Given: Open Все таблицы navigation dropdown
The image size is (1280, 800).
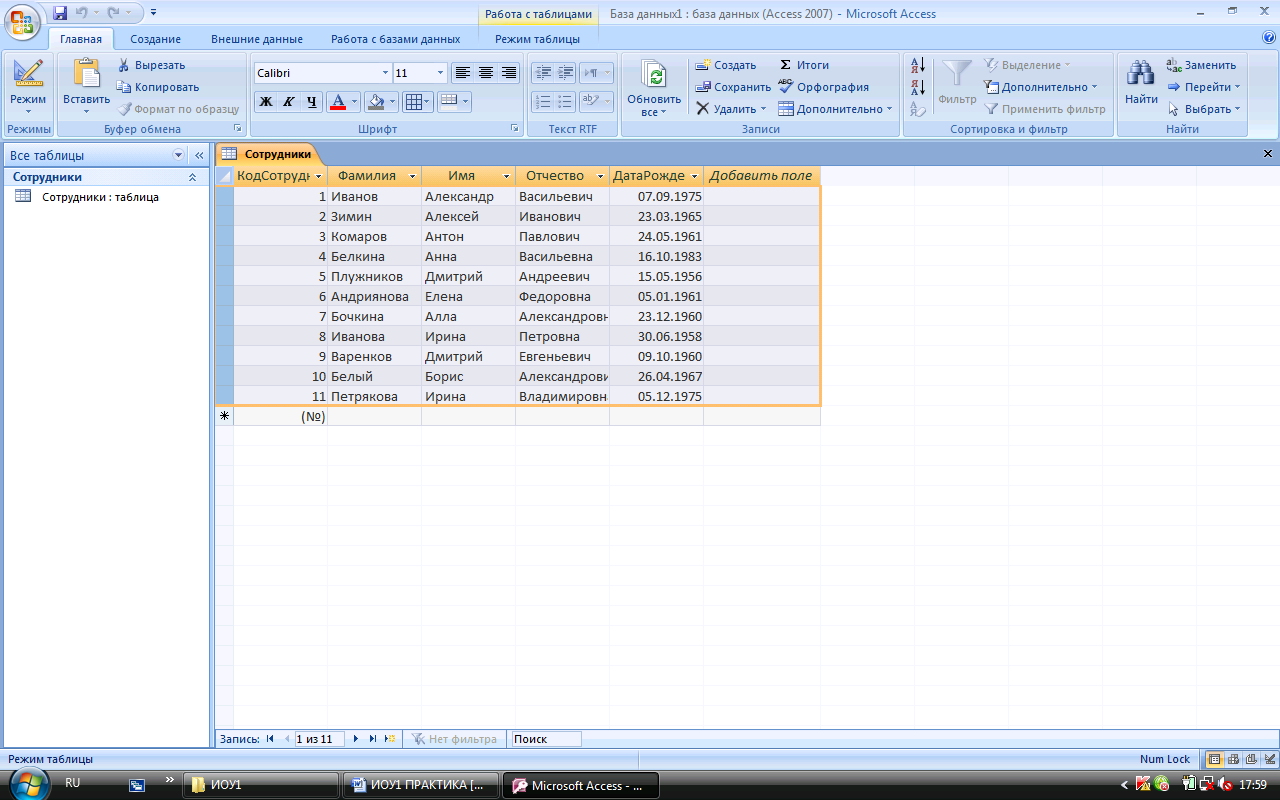Looking at the screenshot, I should [179, 155].
